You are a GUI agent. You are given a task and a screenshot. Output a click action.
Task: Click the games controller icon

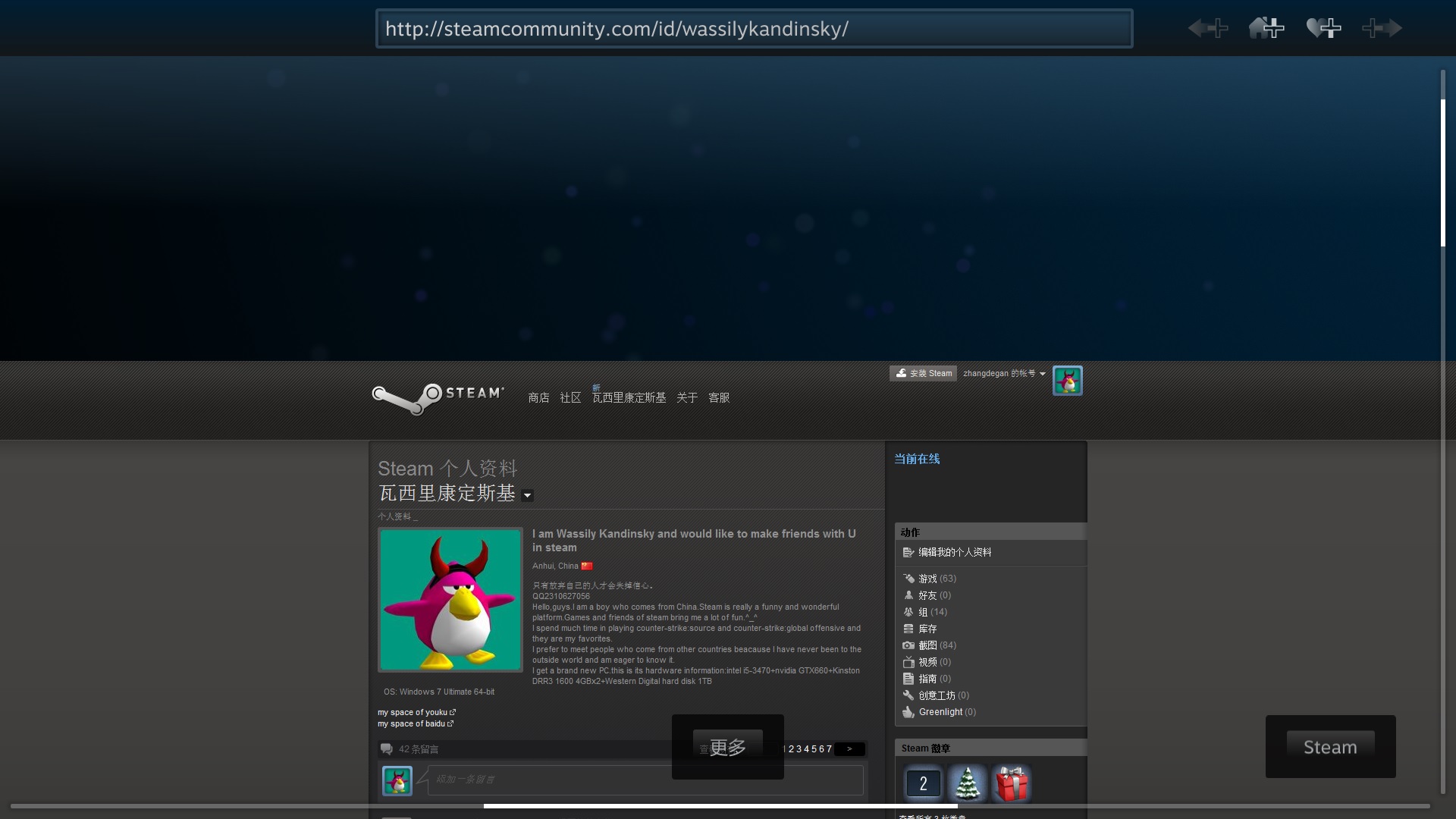(908, 579)
